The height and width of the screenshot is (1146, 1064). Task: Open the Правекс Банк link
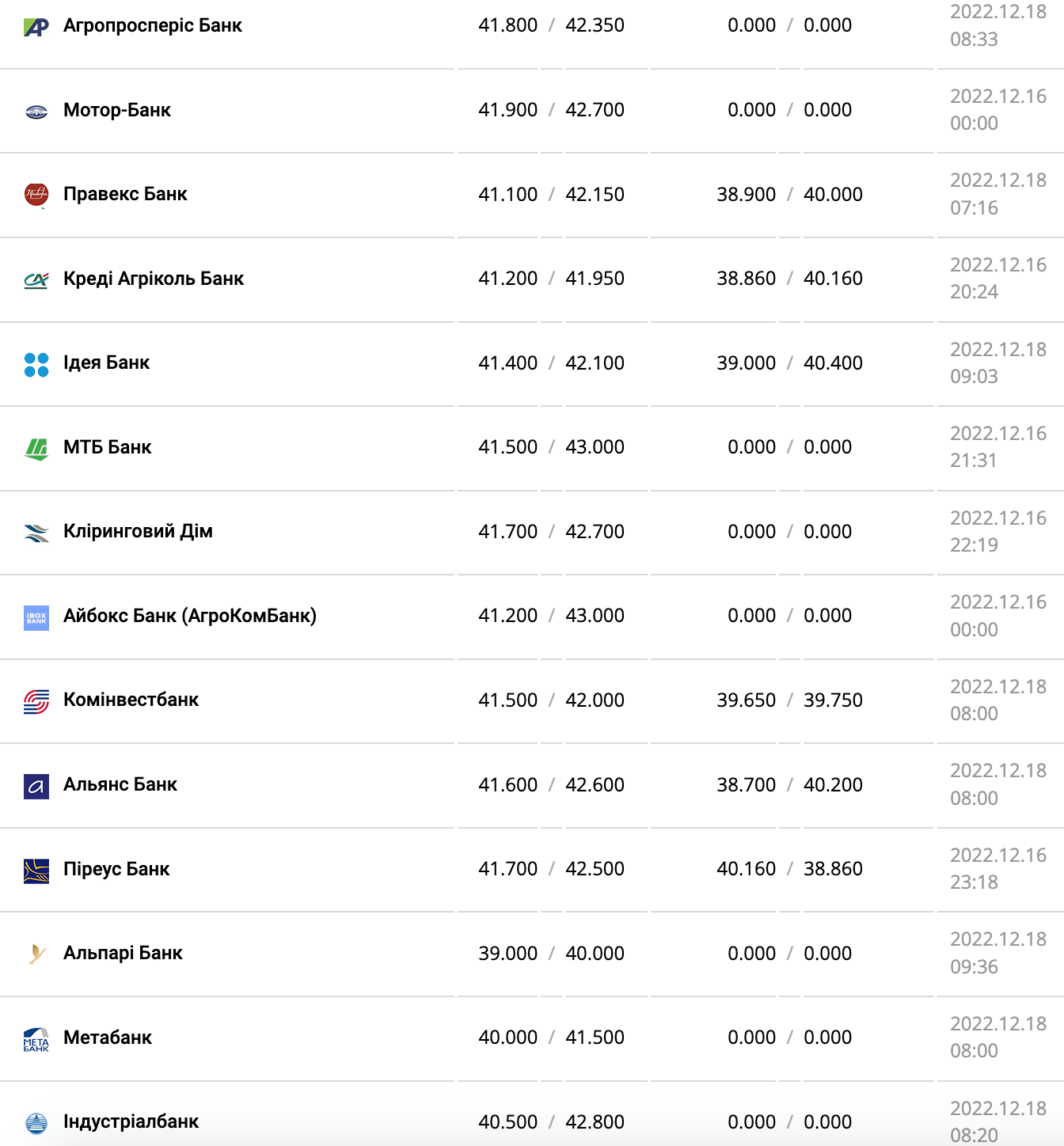125,194
